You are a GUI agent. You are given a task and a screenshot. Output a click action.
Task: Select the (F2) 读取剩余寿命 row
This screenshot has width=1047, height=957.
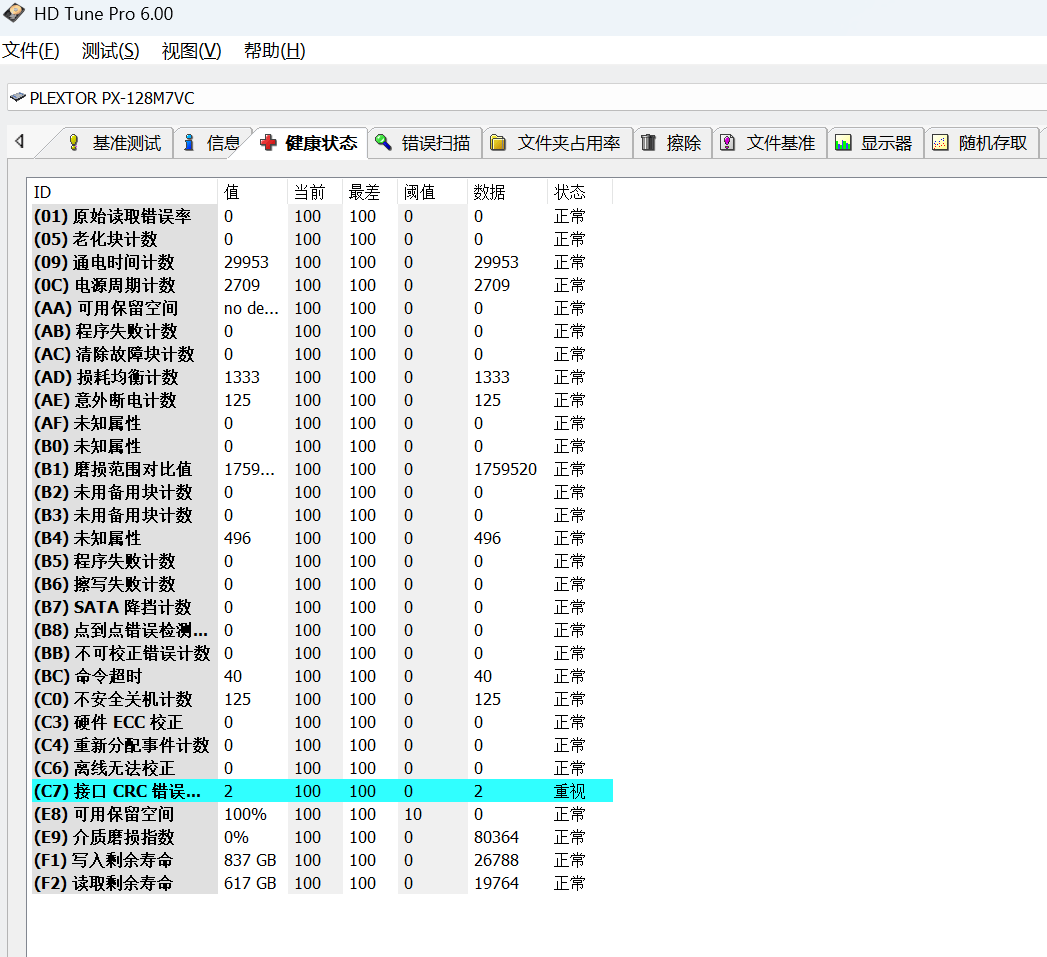pos(322,884)
